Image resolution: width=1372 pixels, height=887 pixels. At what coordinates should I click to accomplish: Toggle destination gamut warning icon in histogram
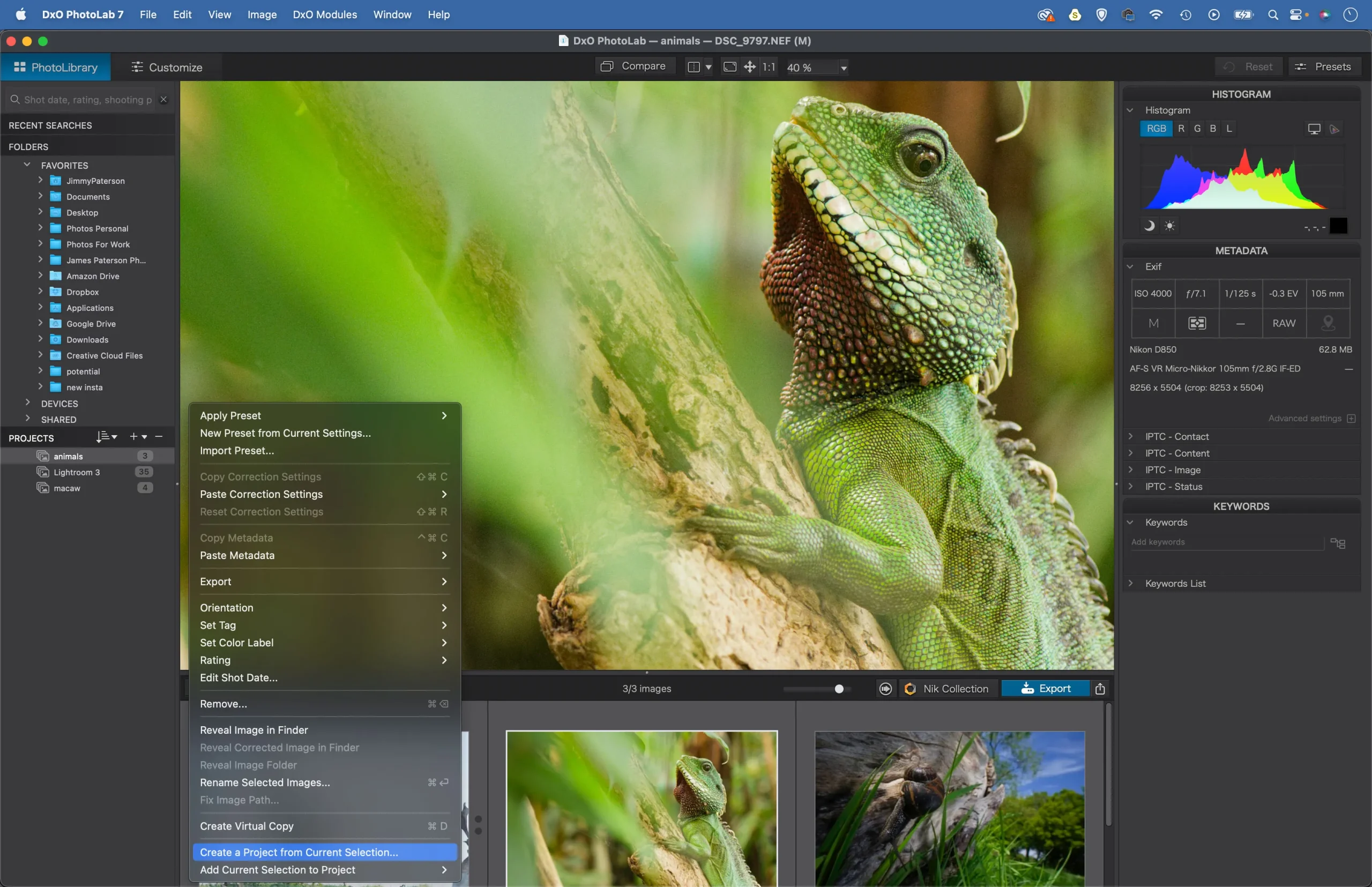coord(1334,129)
